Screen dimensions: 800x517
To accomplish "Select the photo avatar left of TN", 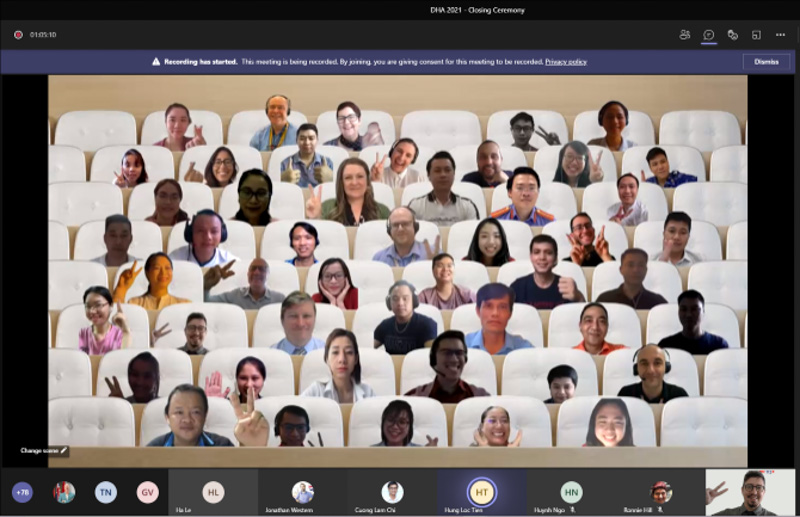I will (64, 493).
